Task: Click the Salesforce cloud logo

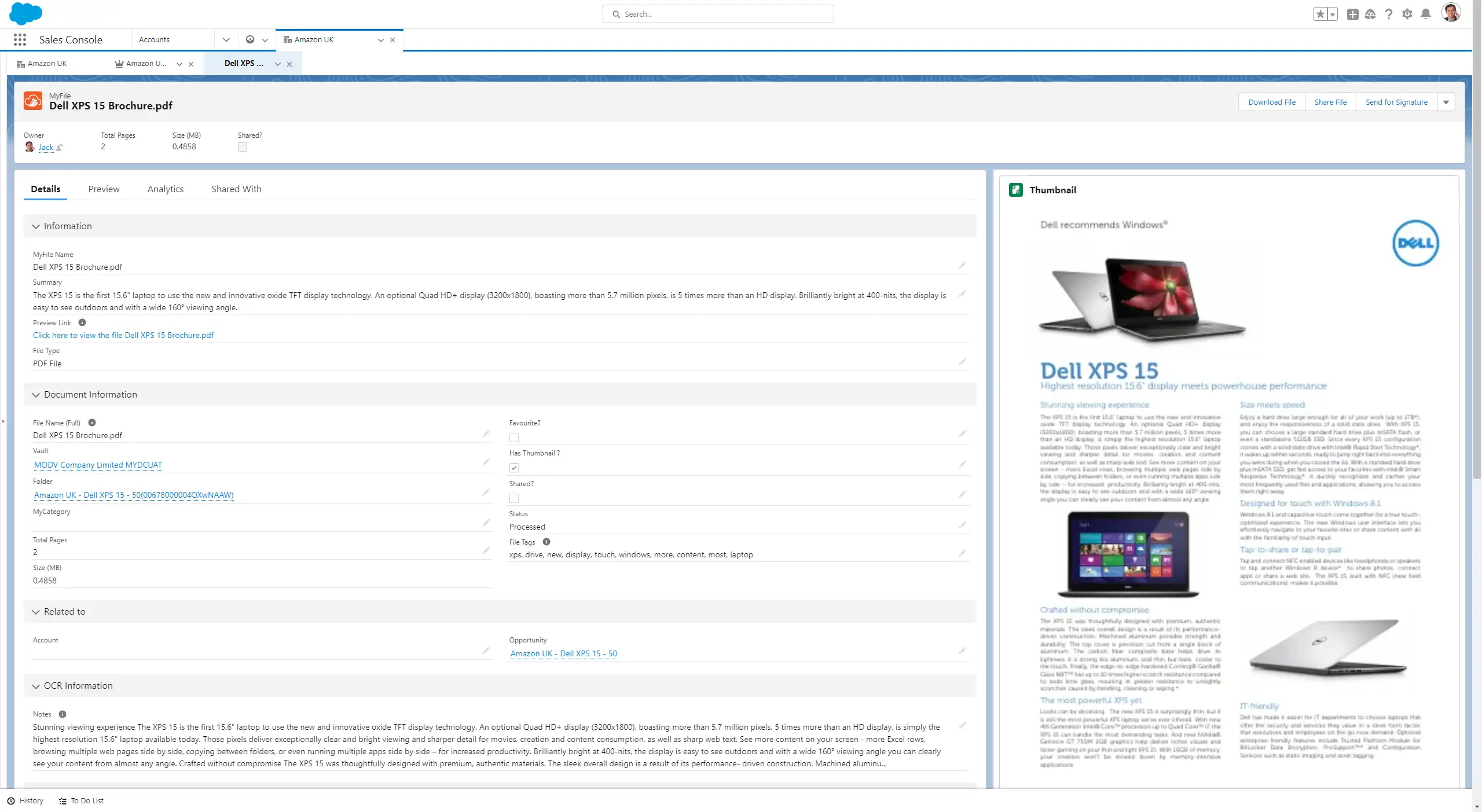Action: tap(25, 13)
